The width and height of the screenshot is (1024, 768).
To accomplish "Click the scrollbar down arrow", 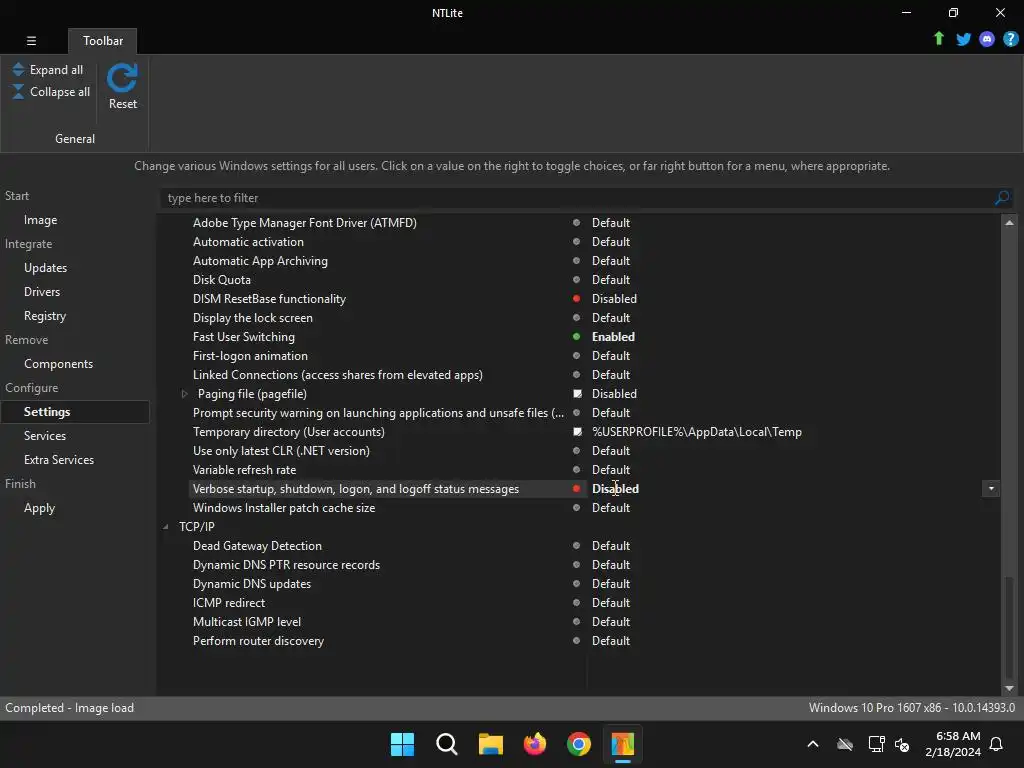I will [x=1009, y=688].
